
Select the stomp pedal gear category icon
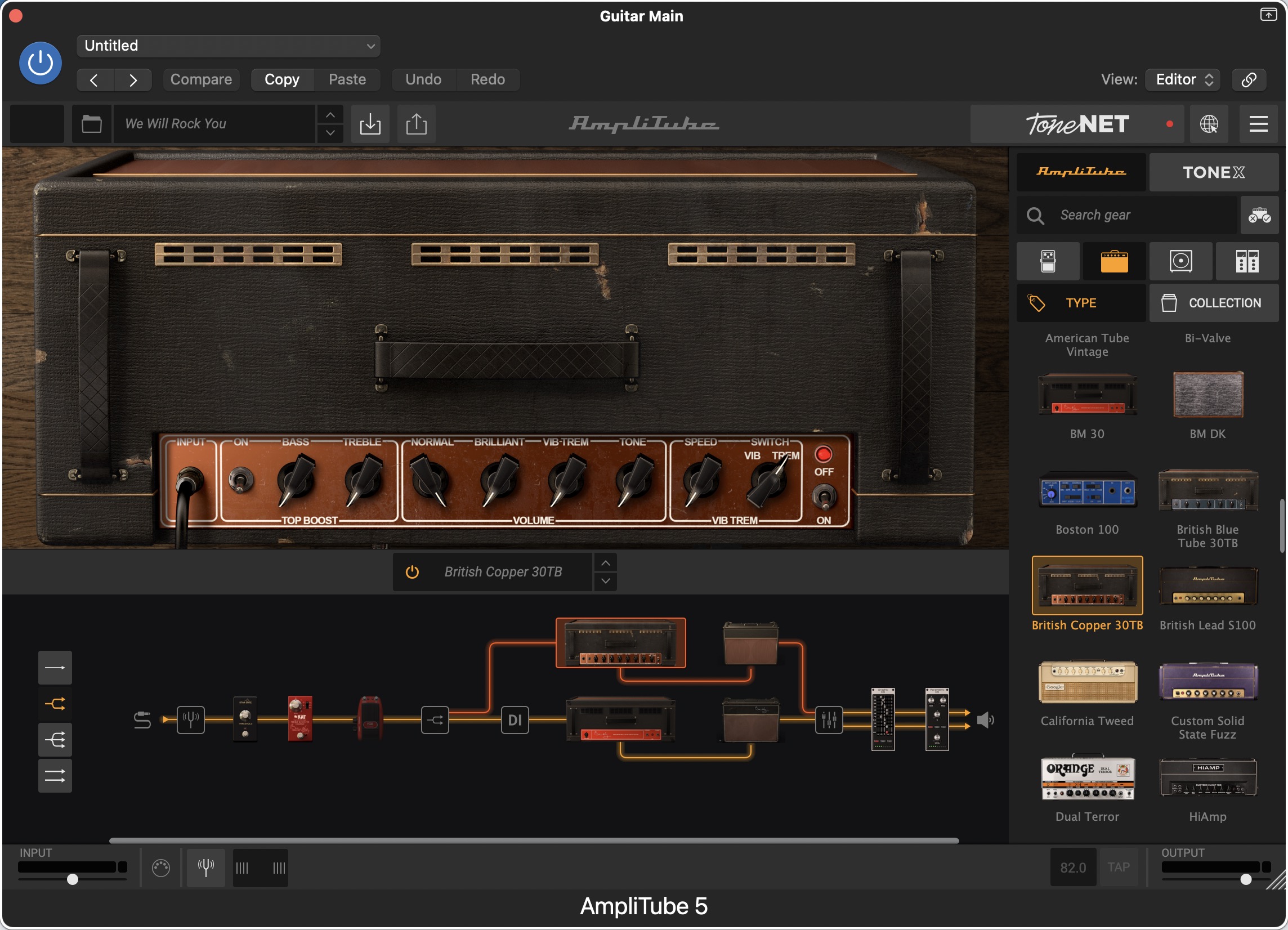click(x=1048, y=261)
